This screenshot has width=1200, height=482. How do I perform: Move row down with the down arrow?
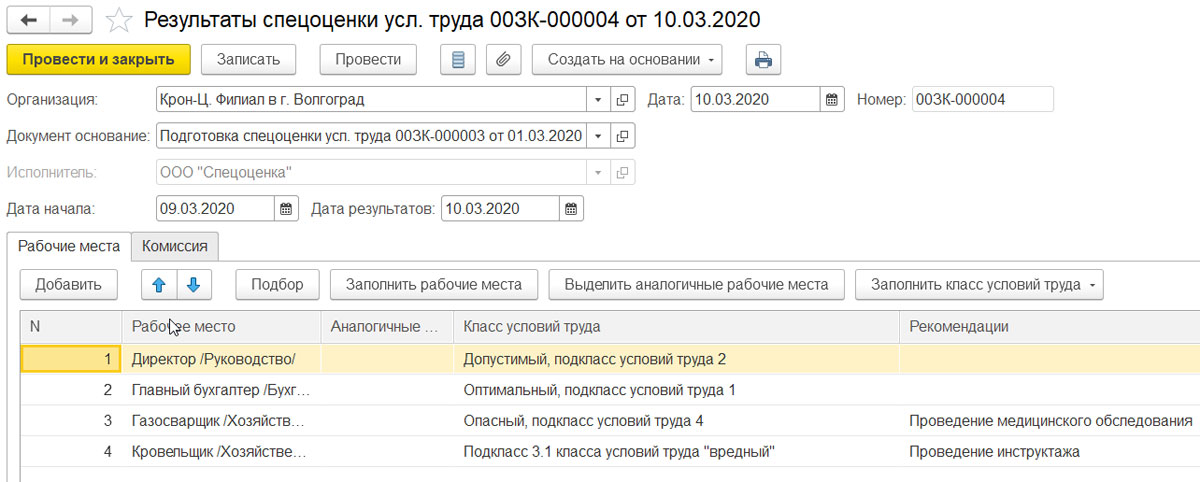[x=193, y=284]
